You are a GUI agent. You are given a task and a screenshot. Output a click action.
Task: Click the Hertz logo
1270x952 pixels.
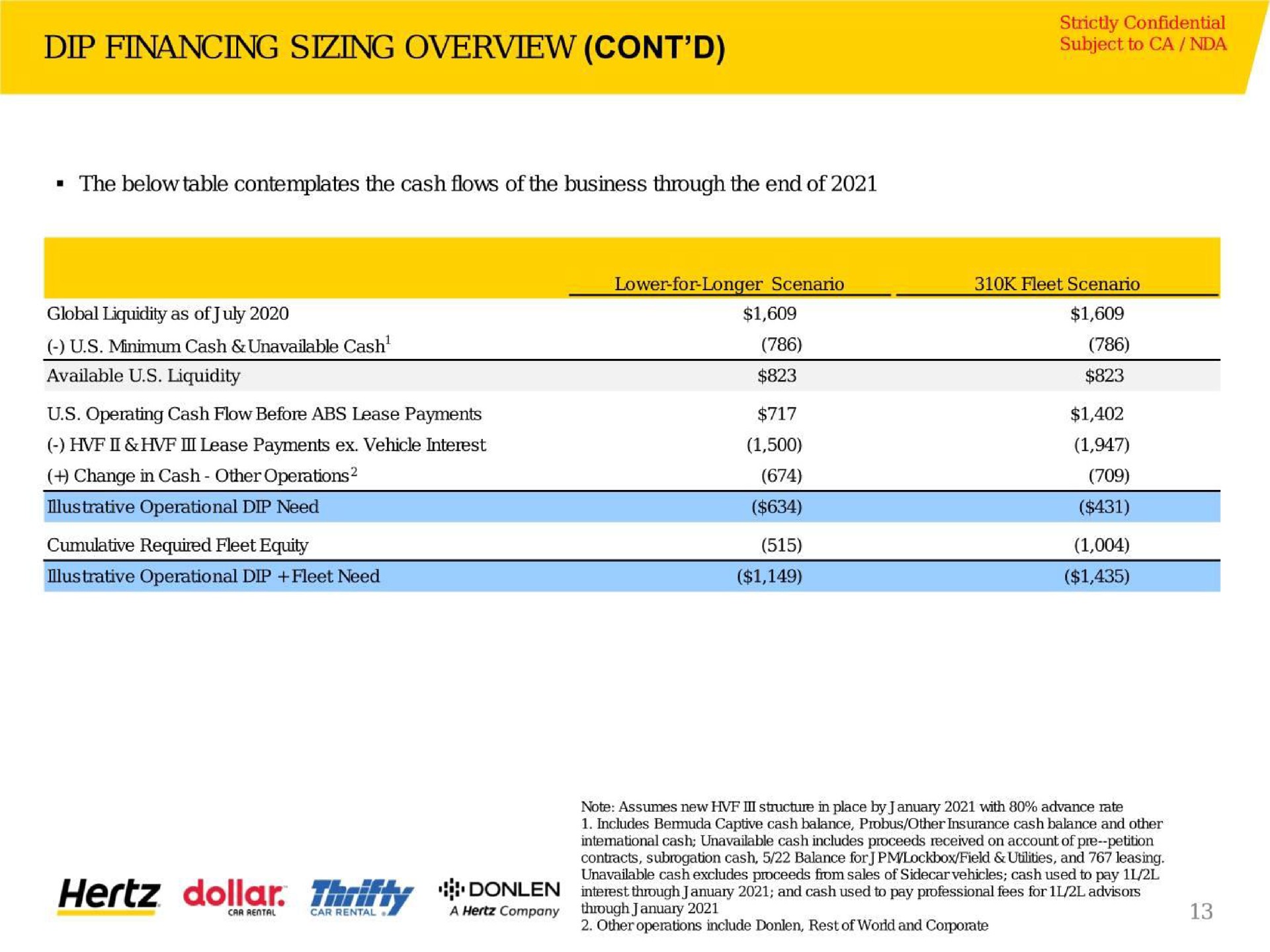tap(109, 897)
